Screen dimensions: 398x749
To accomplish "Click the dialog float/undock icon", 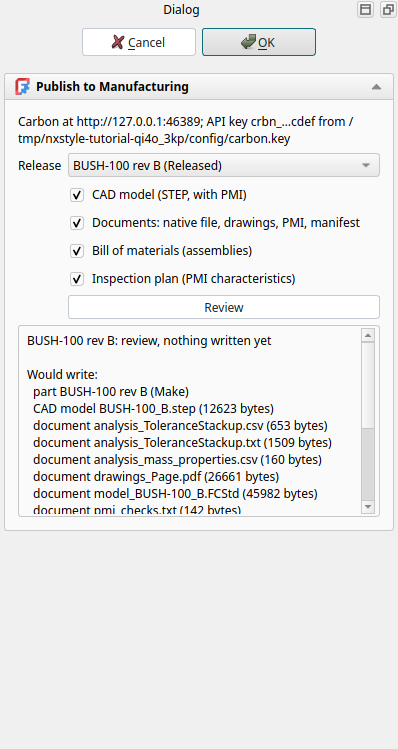I will tap(387, 10).
